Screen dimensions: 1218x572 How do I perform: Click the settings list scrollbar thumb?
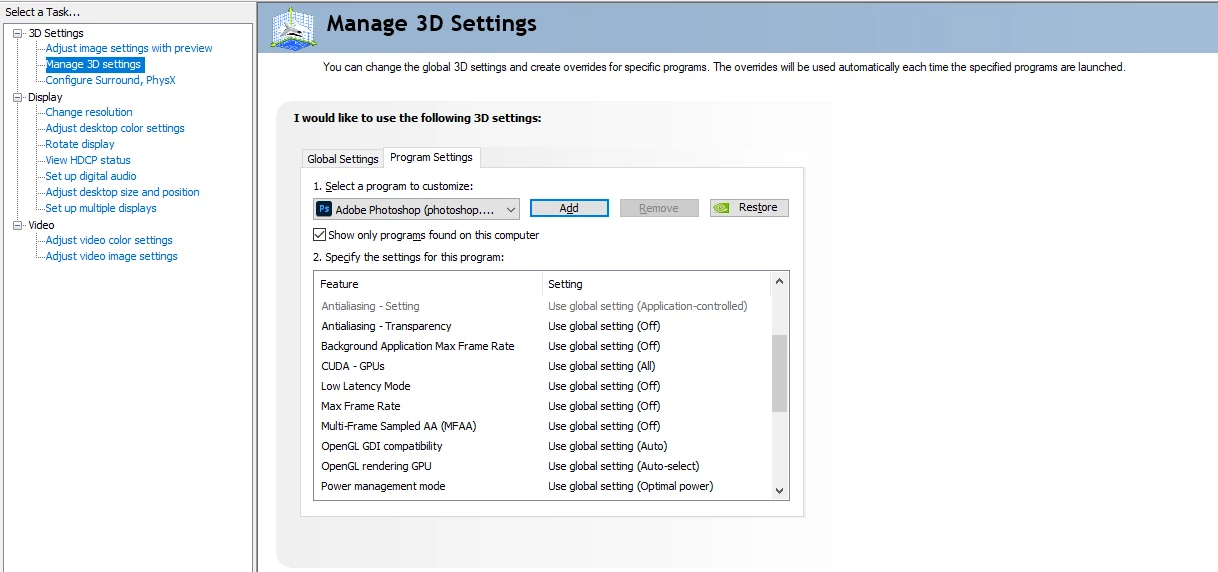pos(780,373)
